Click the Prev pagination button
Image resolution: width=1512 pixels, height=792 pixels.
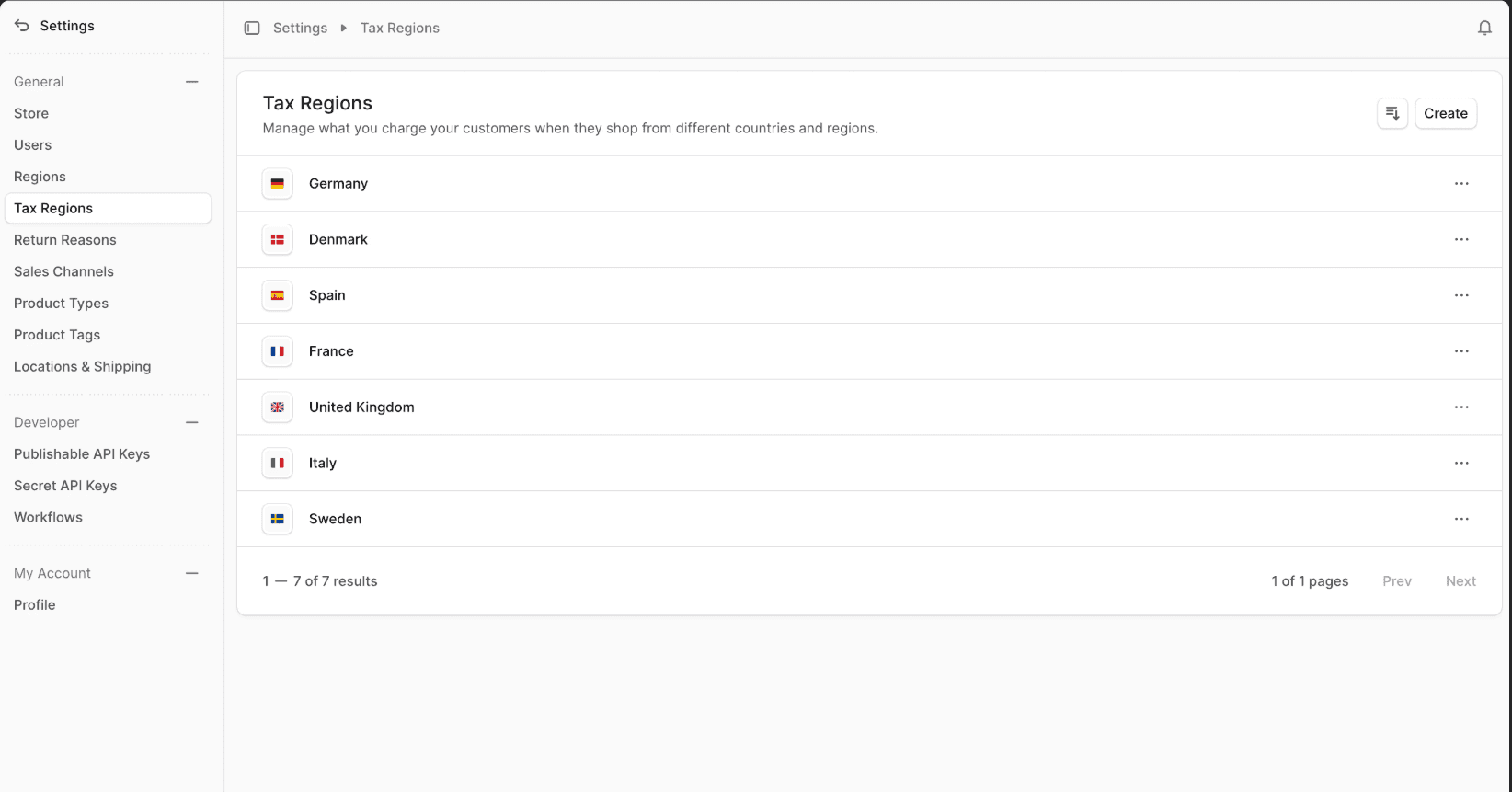[x=1397, y=581]
